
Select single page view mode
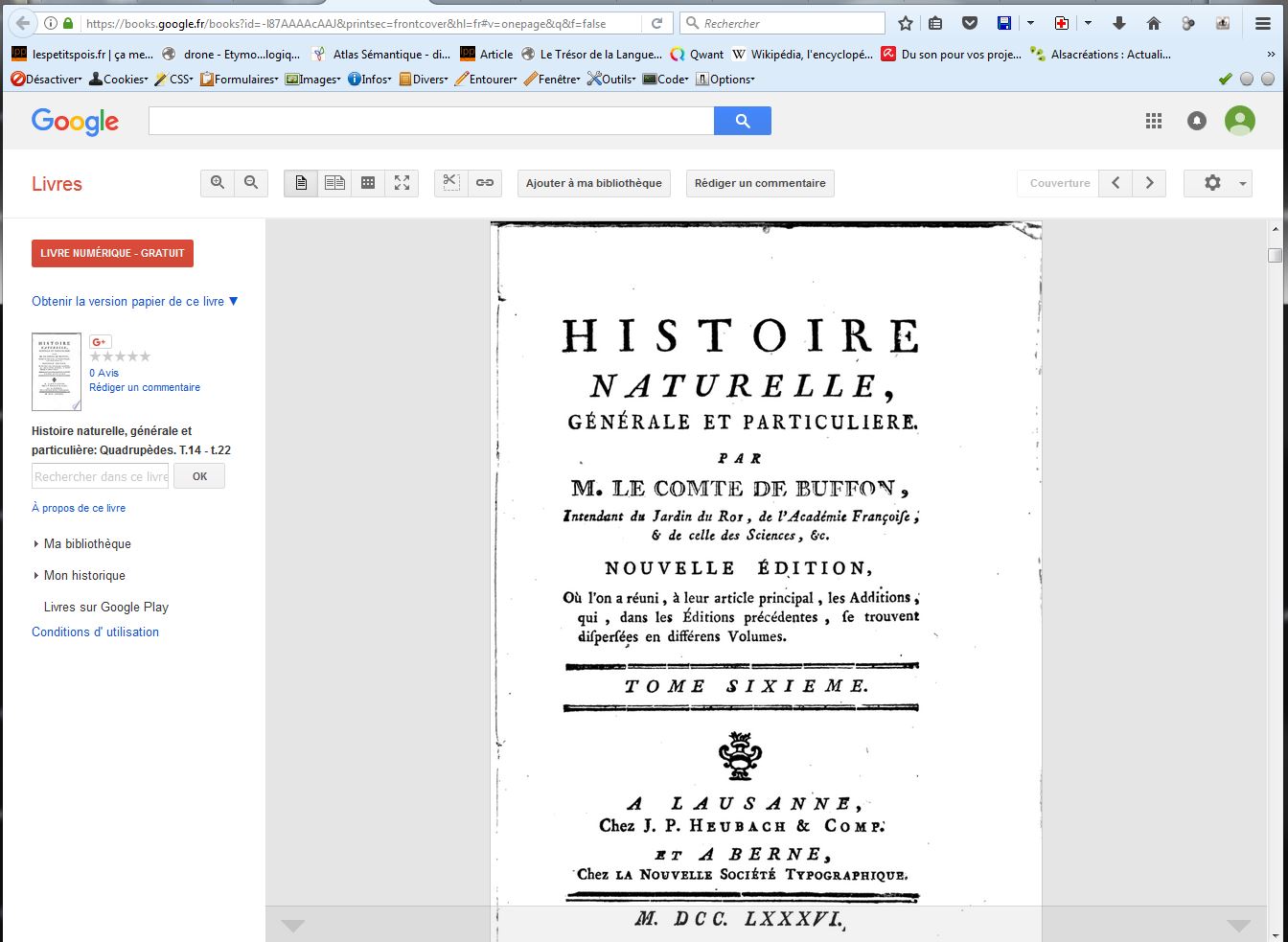[301, 183]
